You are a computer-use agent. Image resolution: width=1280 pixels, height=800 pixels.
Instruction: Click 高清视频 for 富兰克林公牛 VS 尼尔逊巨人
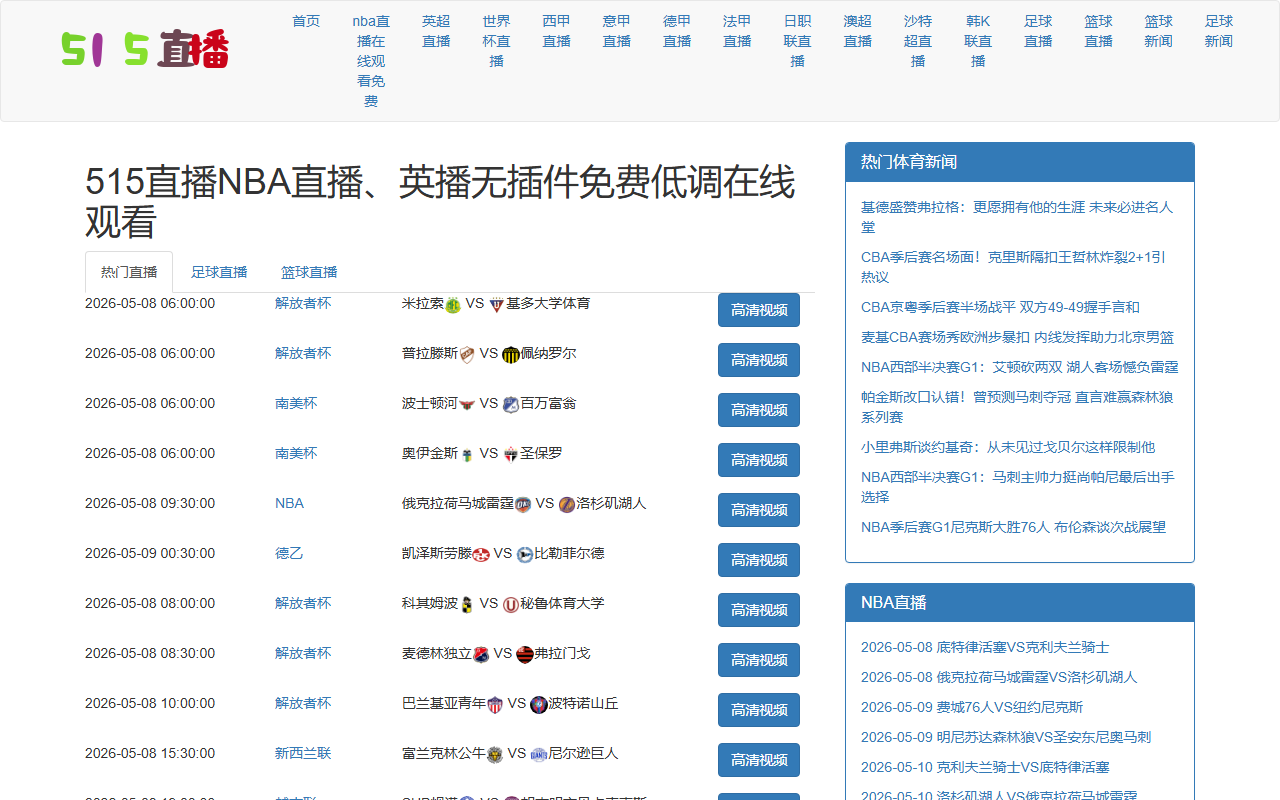[759, 760]
